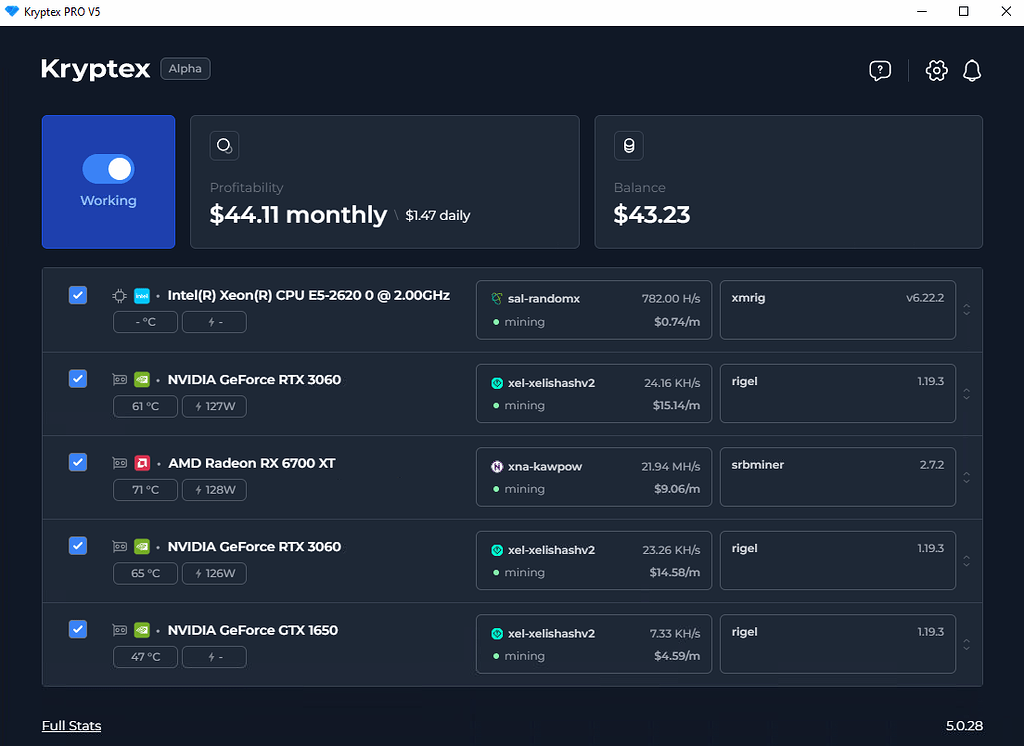Click the 127W power chip on the RTX 3060 row
This screenshot has height=746, width=1024.
214,406
